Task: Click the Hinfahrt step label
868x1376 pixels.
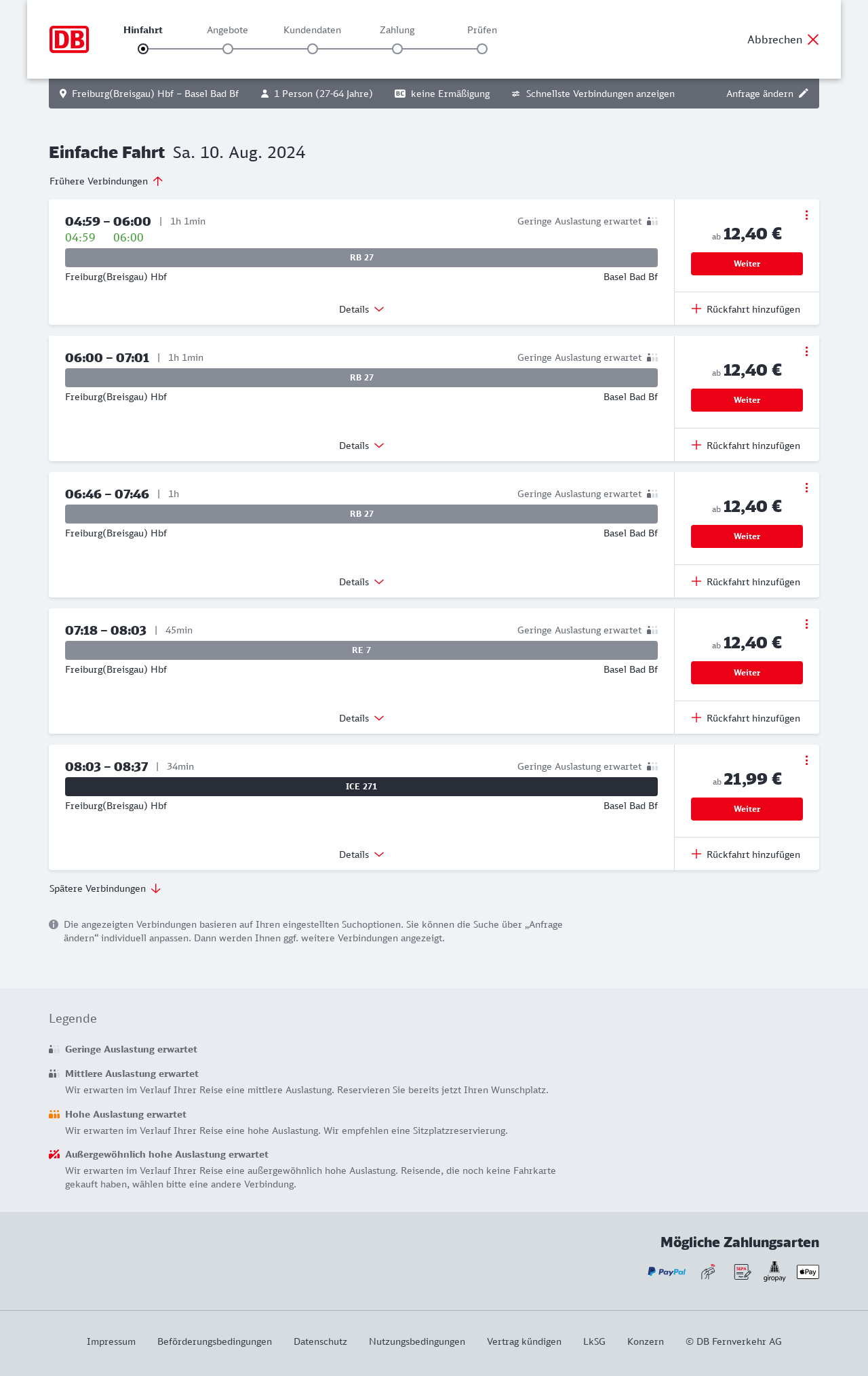Action: [143, 30]
